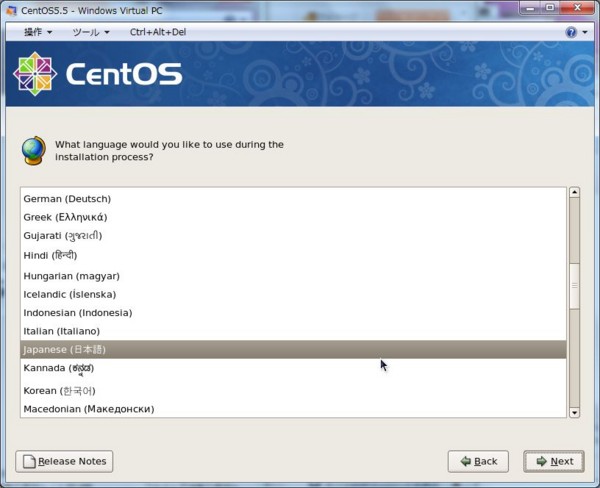This screenshot has height=488, width=600.
Task: Pick Hungarian (magyar) from the list
Action: 293,276
